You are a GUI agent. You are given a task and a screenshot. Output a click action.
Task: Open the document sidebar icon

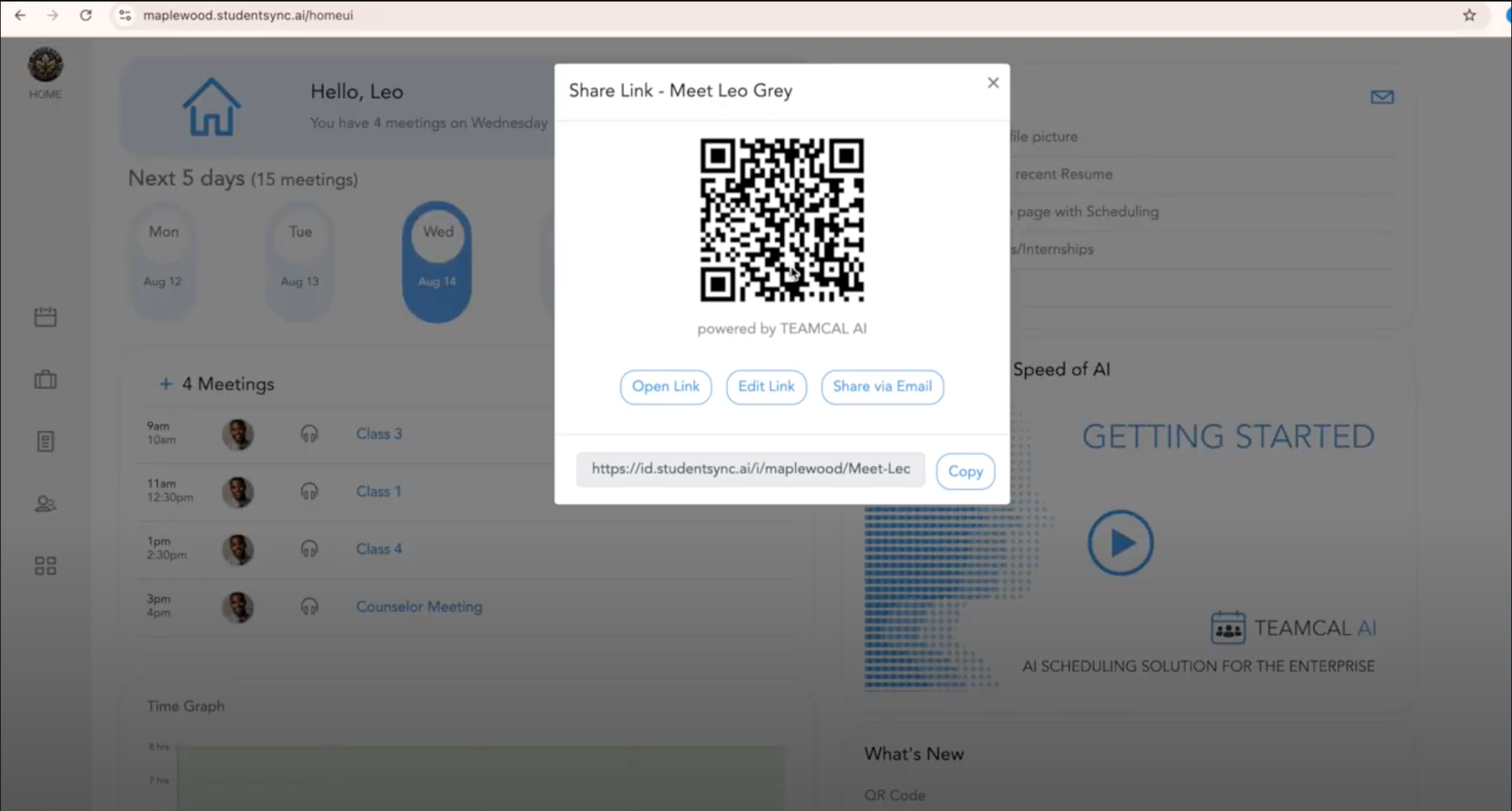[45, 441]
